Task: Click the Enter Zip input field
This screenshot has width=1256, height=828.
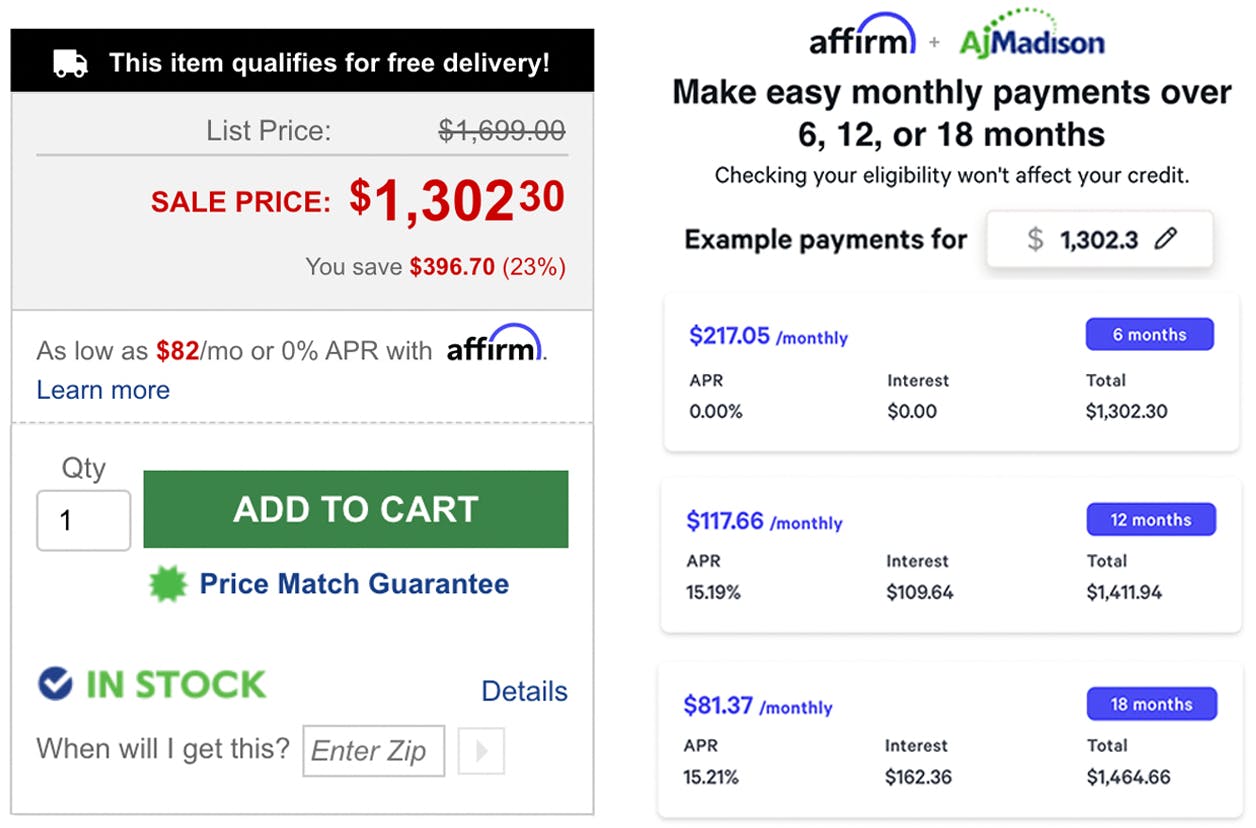Action: pyautogui.click(x=373, y=751)
